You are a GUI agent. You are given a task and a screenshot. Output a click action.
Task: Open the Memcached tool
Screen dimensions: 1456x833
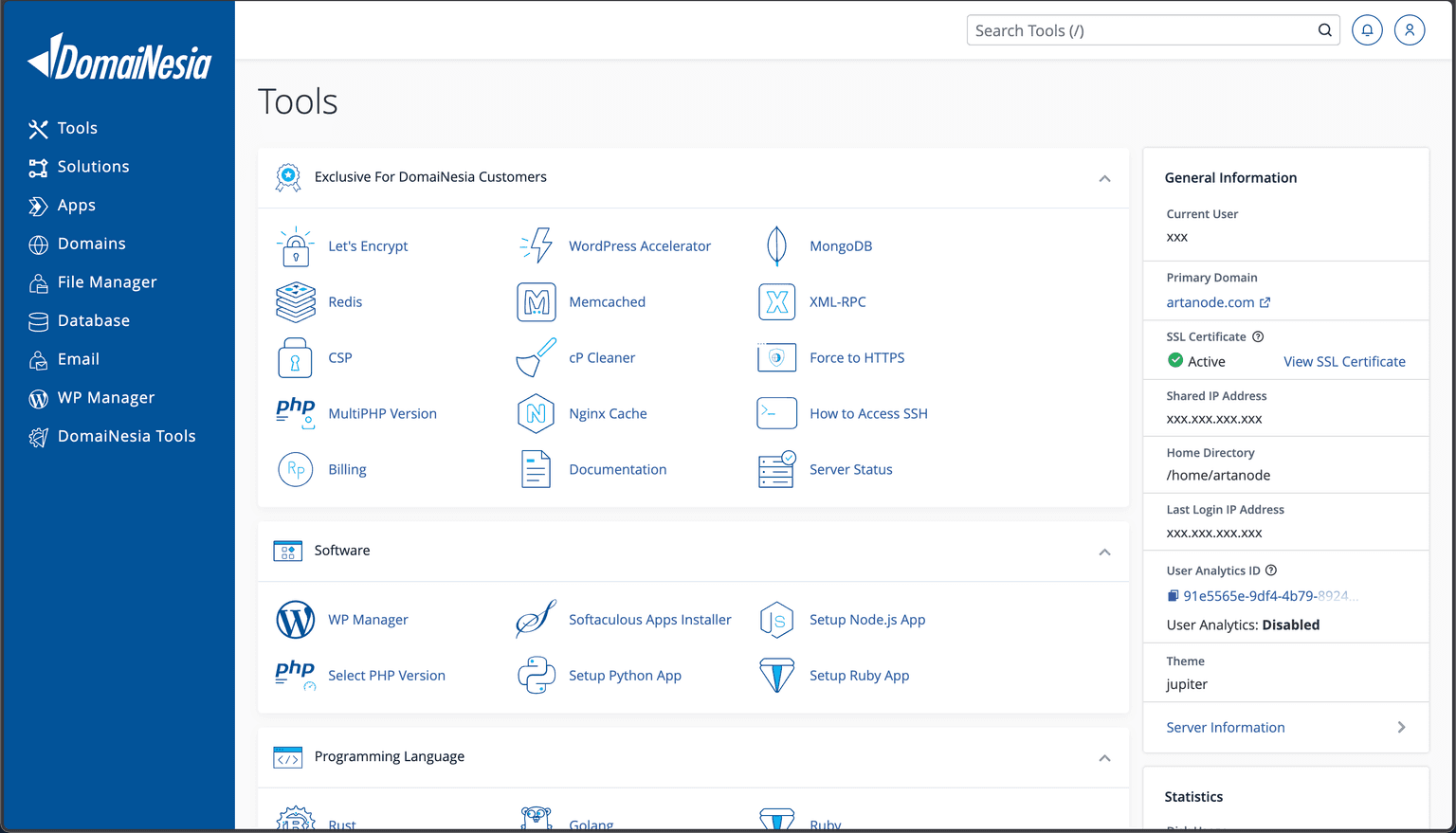tap(607, 301)
